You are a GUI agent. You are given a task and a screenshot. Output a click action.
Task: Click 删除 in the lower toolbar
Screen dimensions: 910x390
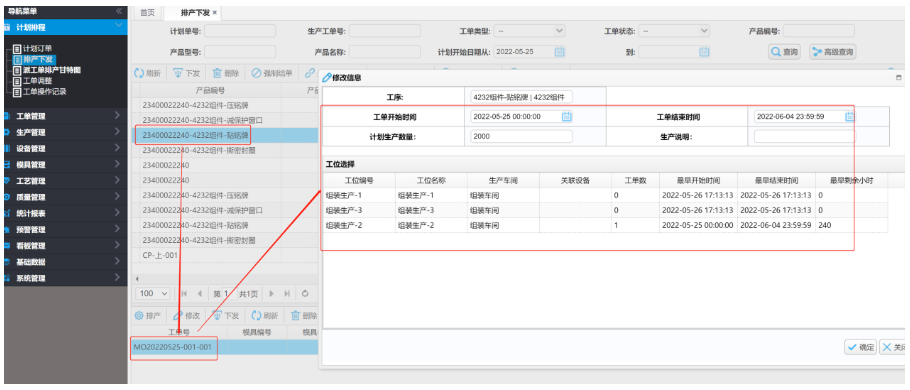pyautogui.click(x=304, y=316)
